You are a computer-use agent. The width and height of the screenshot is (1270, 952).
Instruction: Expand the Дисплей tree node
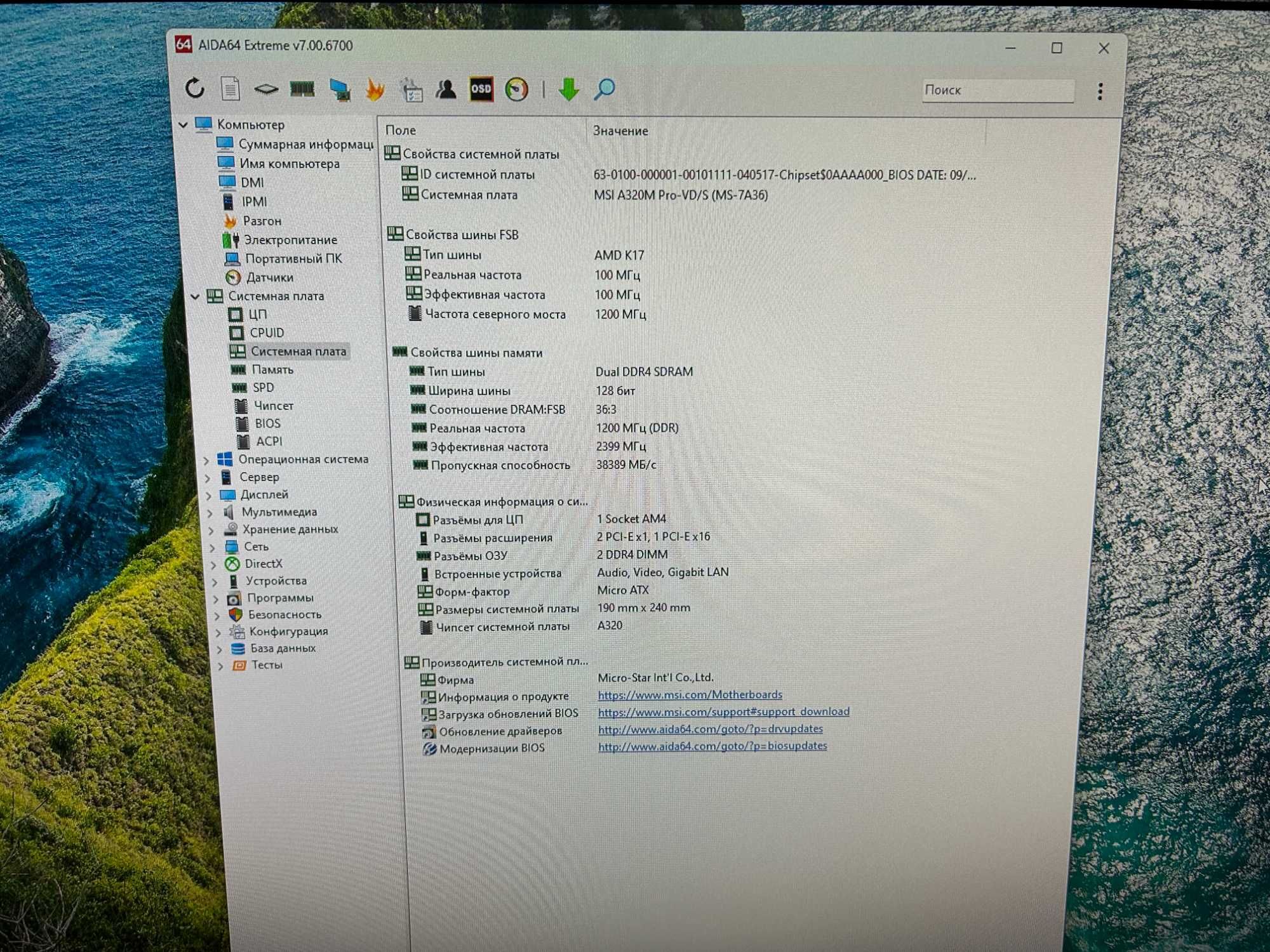pyautogui.click(x=209, y=495)
